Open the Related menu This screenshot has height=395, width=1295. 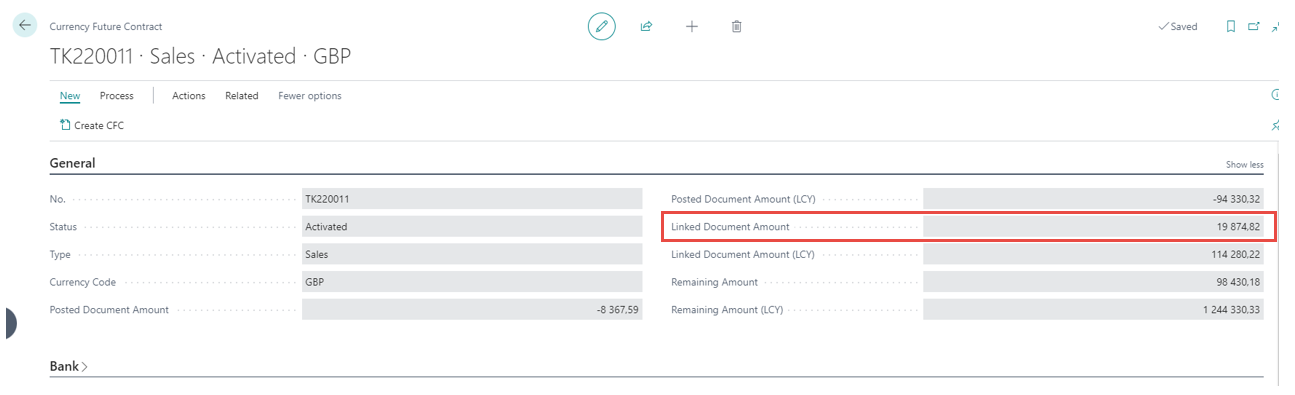(242, 96)
